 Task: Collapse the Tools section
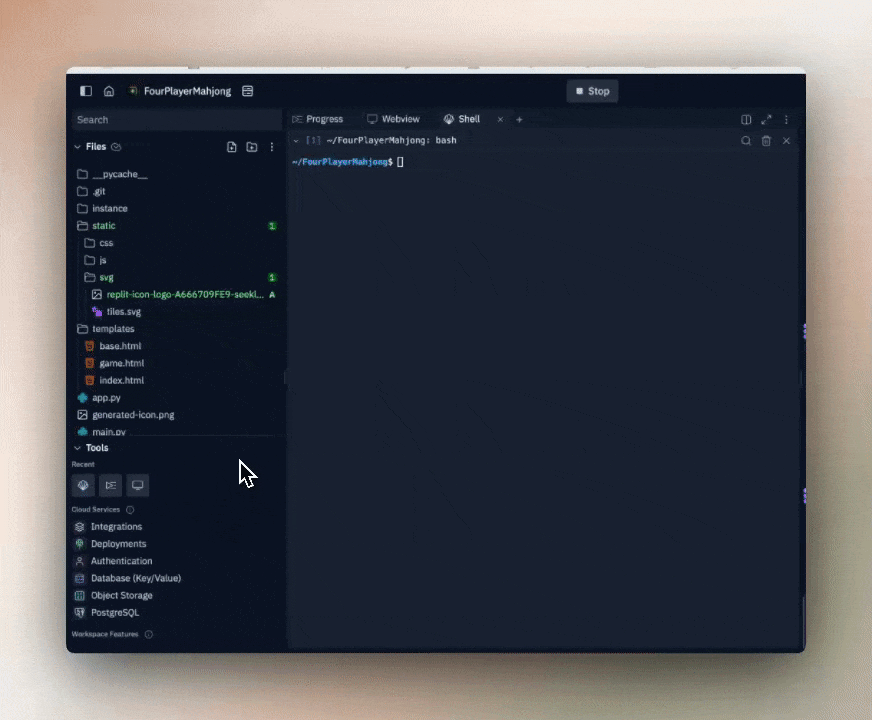click(77, 448)
